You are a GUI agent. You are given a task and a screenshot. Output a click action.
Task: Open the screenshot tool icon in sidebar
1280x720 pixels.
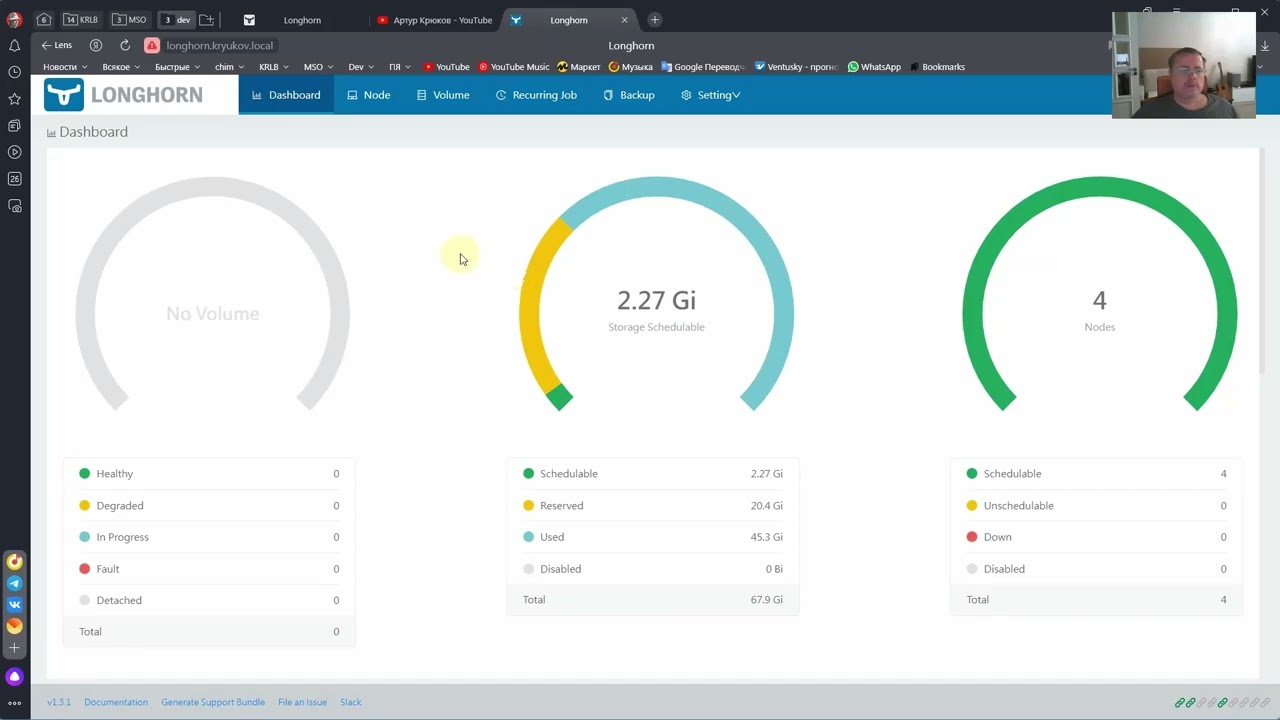point(14,206)
